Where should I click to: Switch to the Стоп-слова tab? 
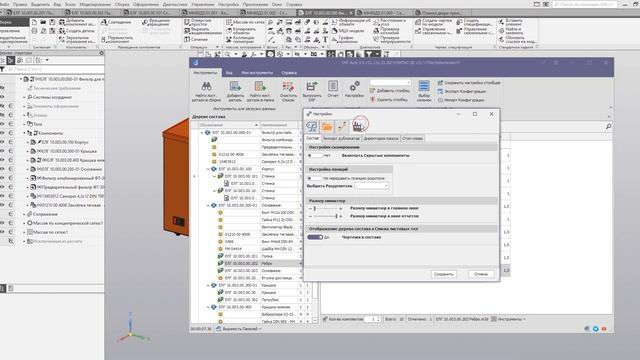point(412,138)
